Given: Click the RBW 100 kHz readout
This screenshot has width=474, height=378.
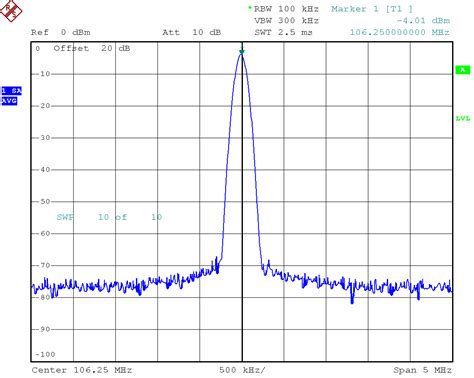Looking at the screenshot, I should coord(286,9).
